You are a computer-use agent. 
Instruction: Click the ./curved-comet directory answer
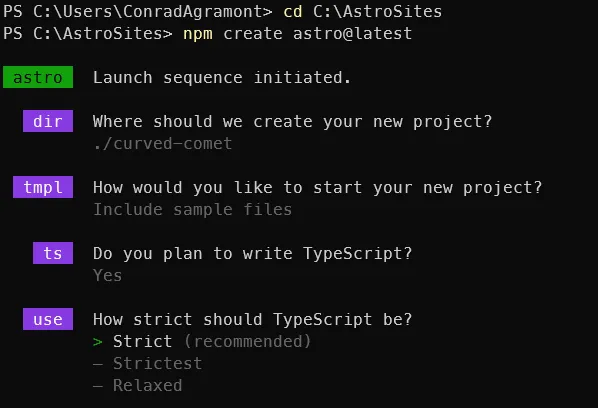162,144
